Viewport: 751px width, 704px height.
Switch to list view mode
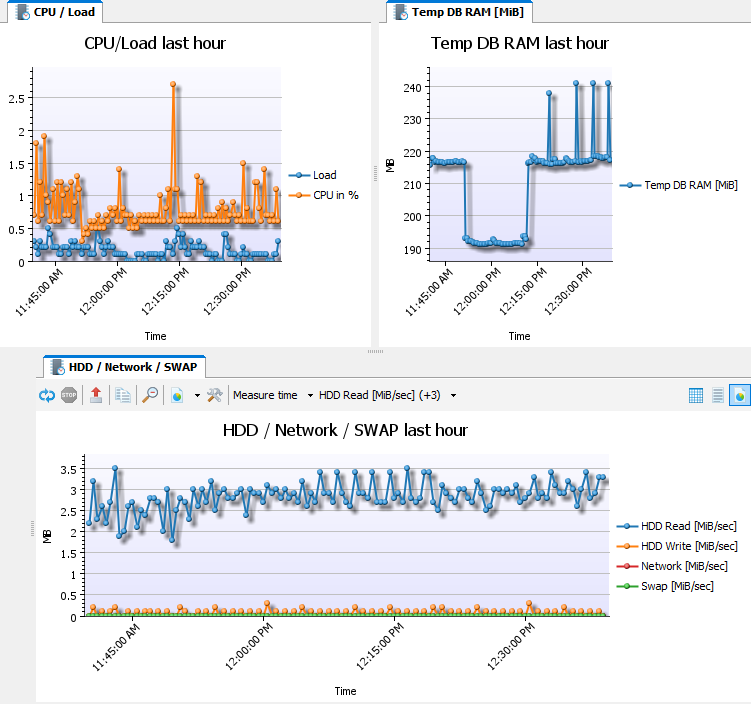tap(717, 395)
